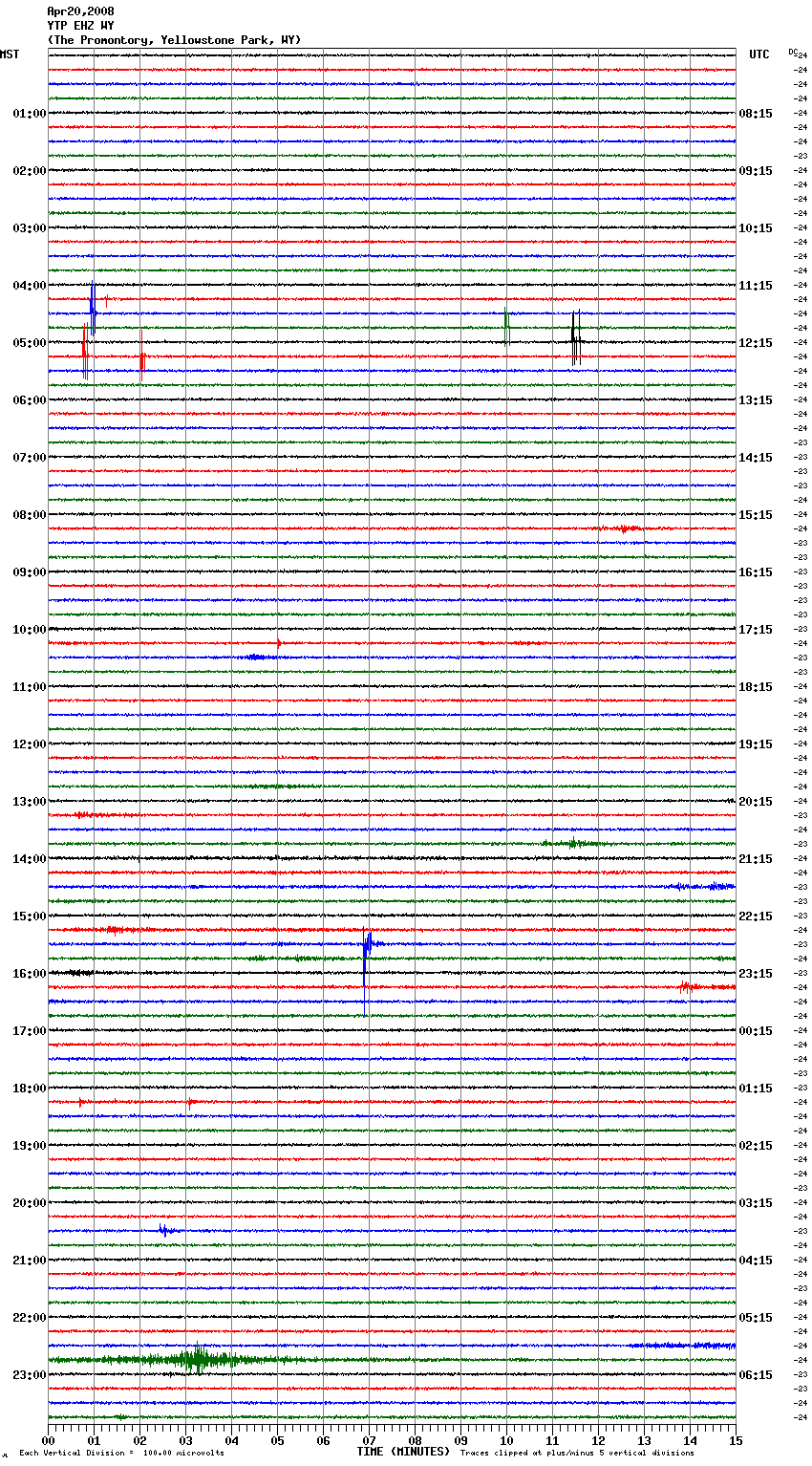
Task: Click the "21:15" UTC time label
Action: 756,859
